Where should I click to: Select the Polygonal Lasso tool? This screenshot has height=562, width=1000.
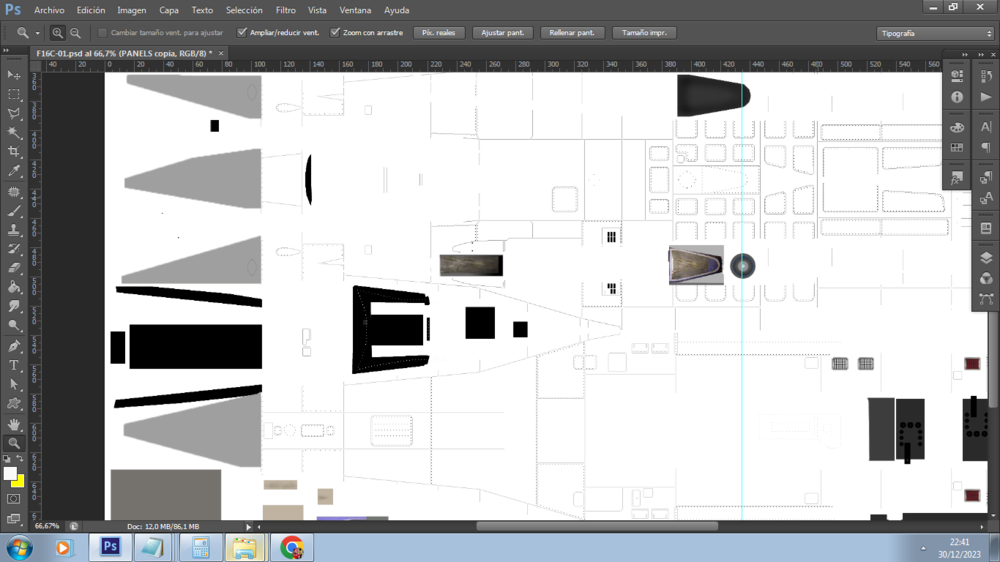pyautogui.click(x=14, y=114)
